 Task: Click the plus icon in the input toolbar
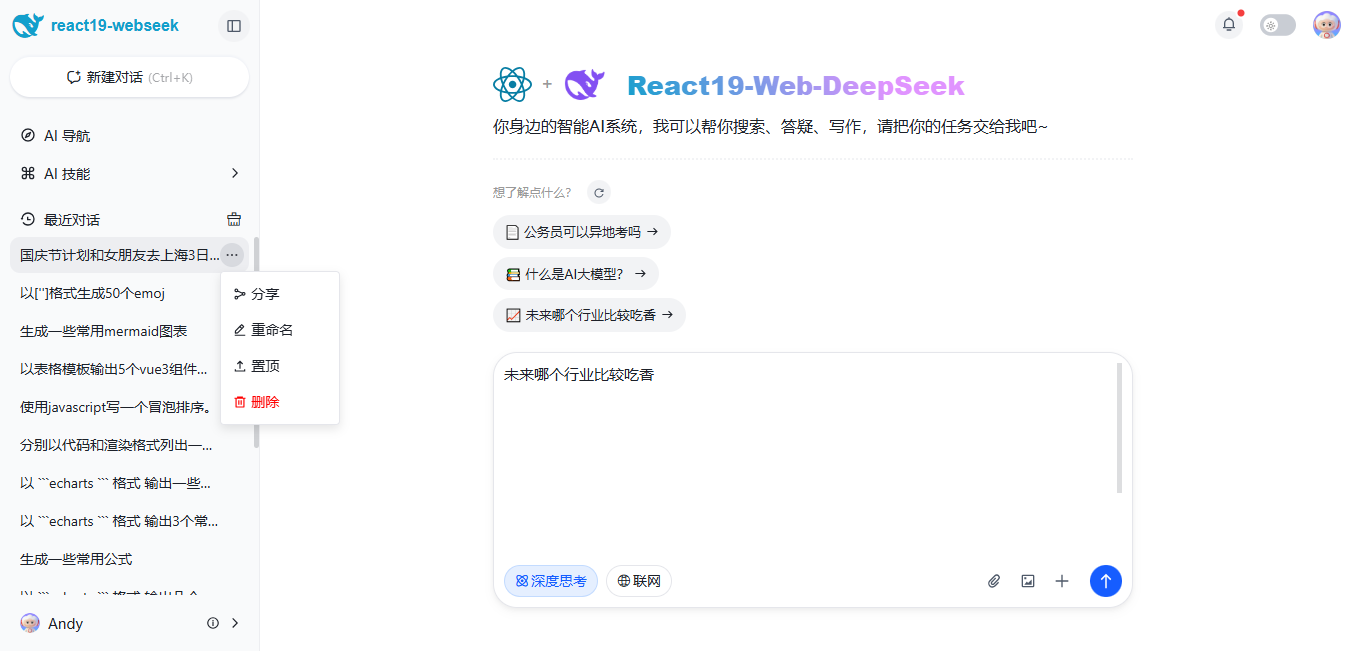click(x=1062, y=581)
